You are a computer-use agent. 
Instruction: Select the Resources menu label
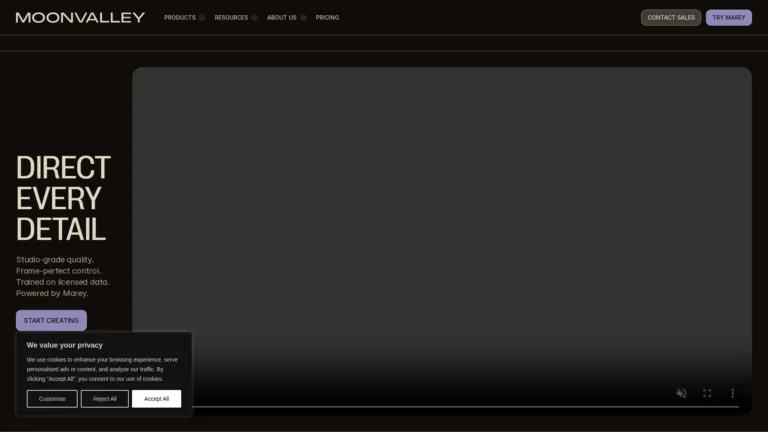tap(231, 18)
